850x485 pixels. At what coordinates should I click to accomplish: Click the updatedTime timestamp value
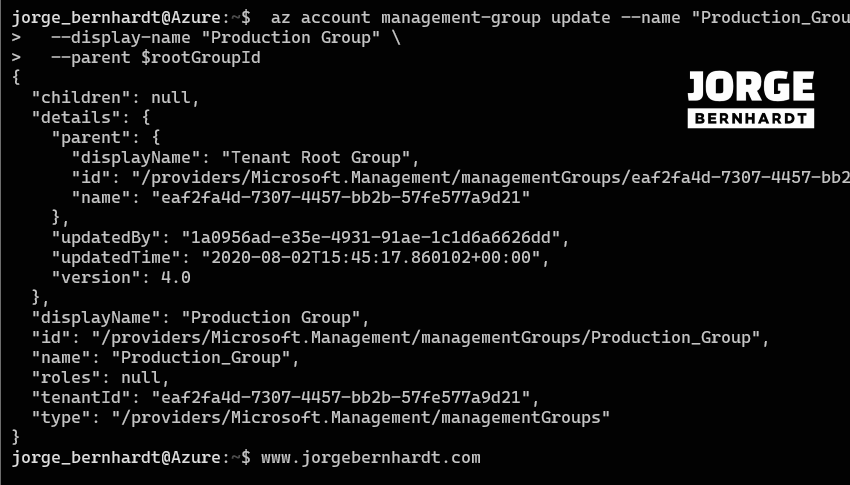(x=375, y=258)
